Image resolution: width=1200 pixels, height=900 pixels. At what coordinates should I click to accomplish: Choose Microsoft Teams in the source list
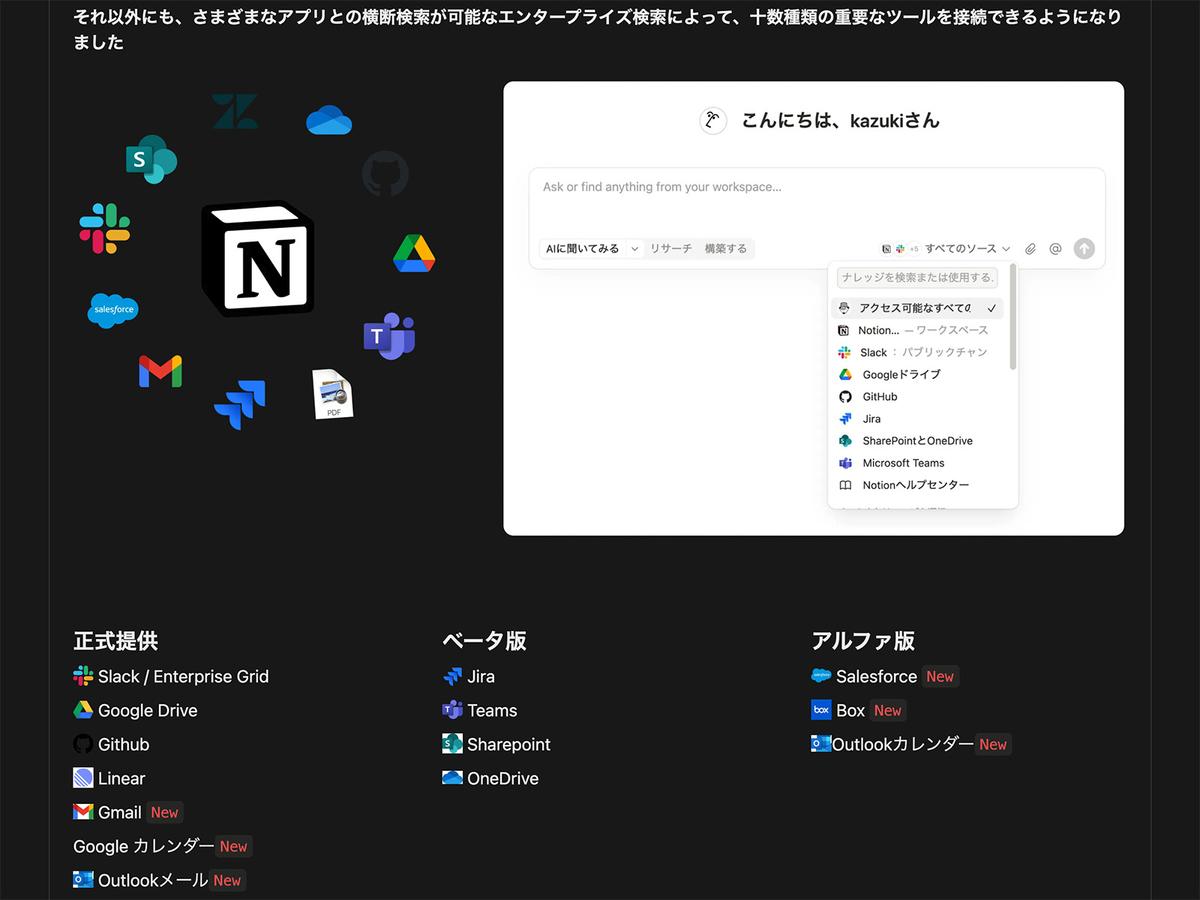pos(917,463)
